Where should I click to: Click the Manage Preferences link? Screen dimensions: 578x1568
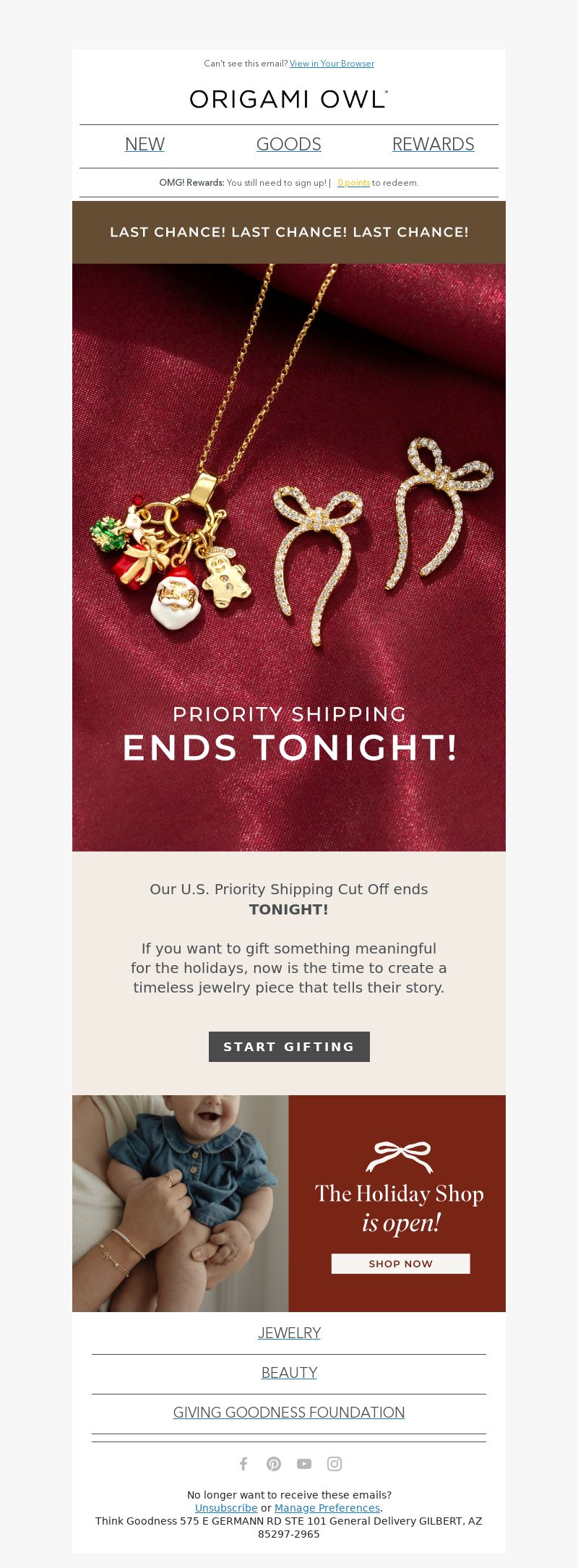[327, 1508]
